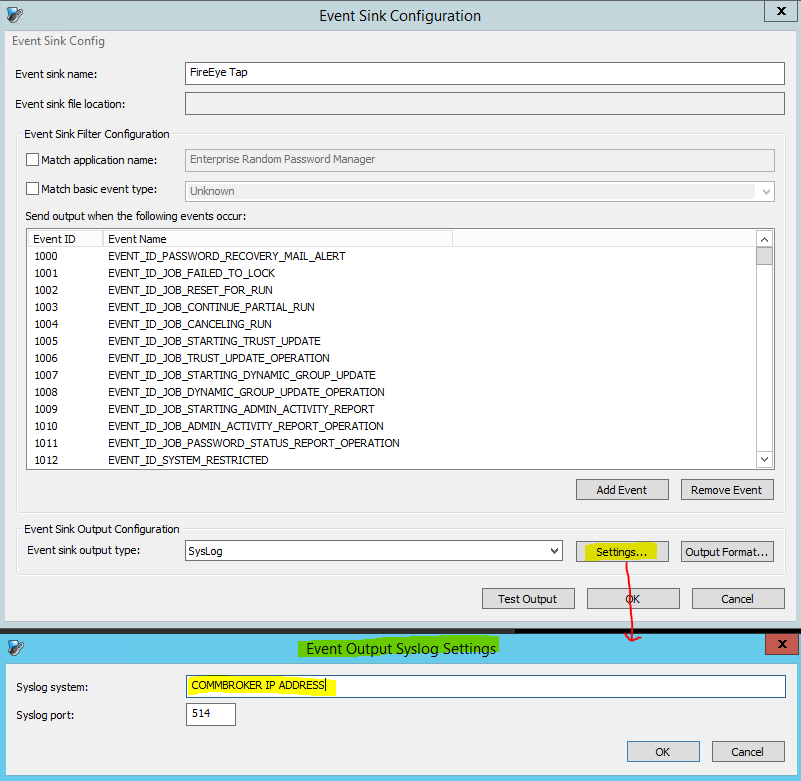
Task: Enable the Match application name checkbox
Action: [x=32, y=160]
